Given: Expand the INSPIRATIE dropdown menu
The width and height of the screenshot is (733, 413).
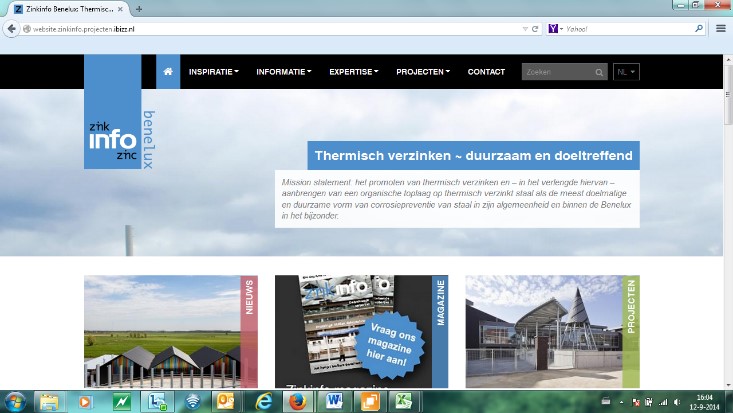Looking at the screenshot, I should pos(213,72).
